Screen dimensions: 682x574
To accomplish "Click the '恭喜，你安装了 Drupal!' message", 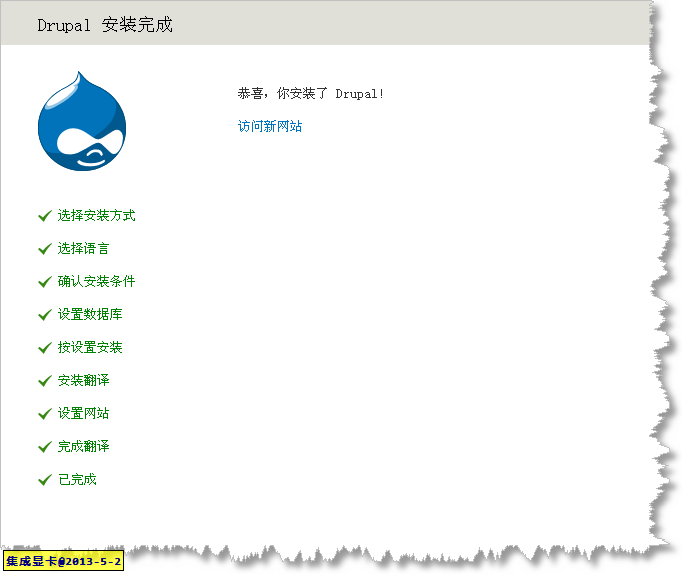I will coord(311,93).
